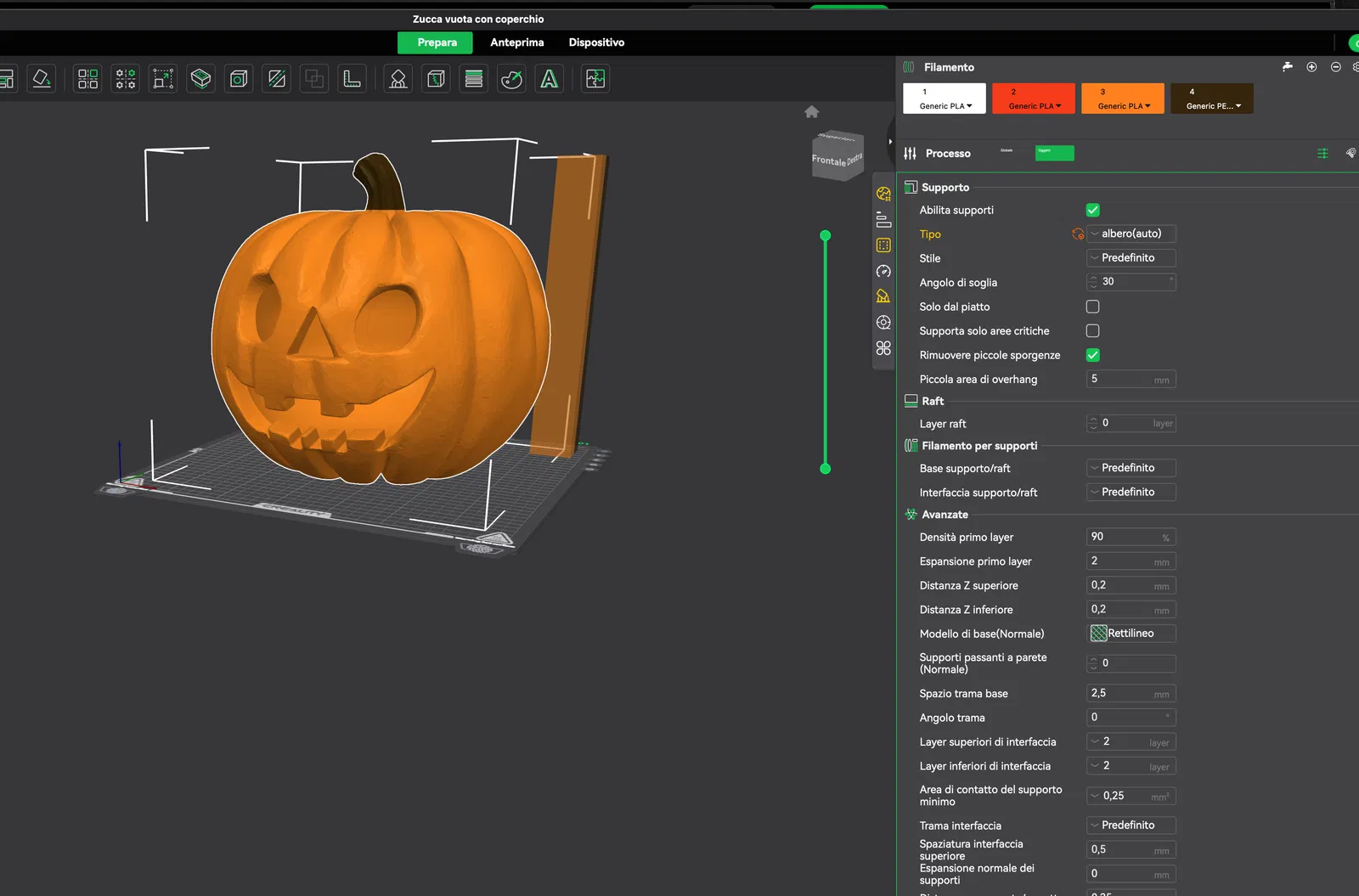
Task: Switch to the Anteprima tab
Action: pos(516,42)
